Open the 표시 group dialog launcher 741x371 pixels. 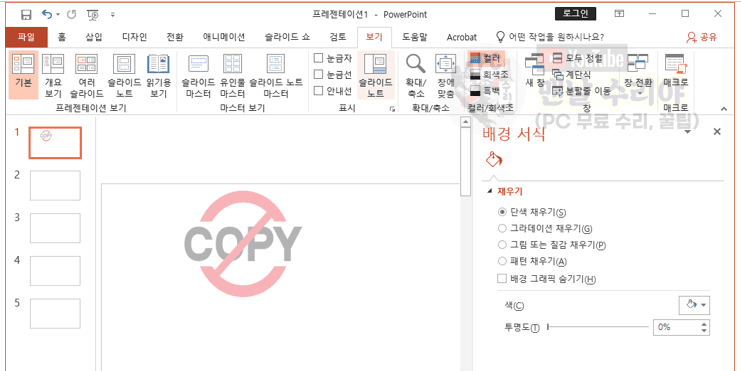pos(392,109)
